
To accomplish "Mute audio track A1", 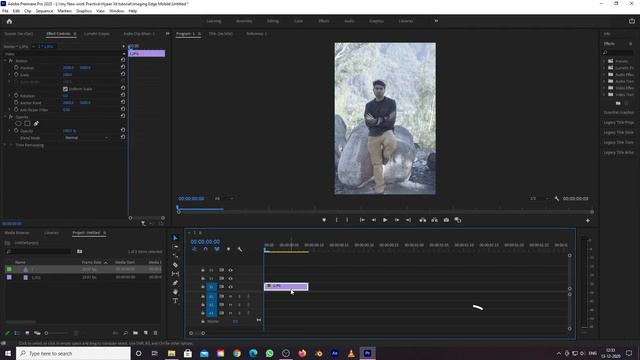I will point(231,296).
